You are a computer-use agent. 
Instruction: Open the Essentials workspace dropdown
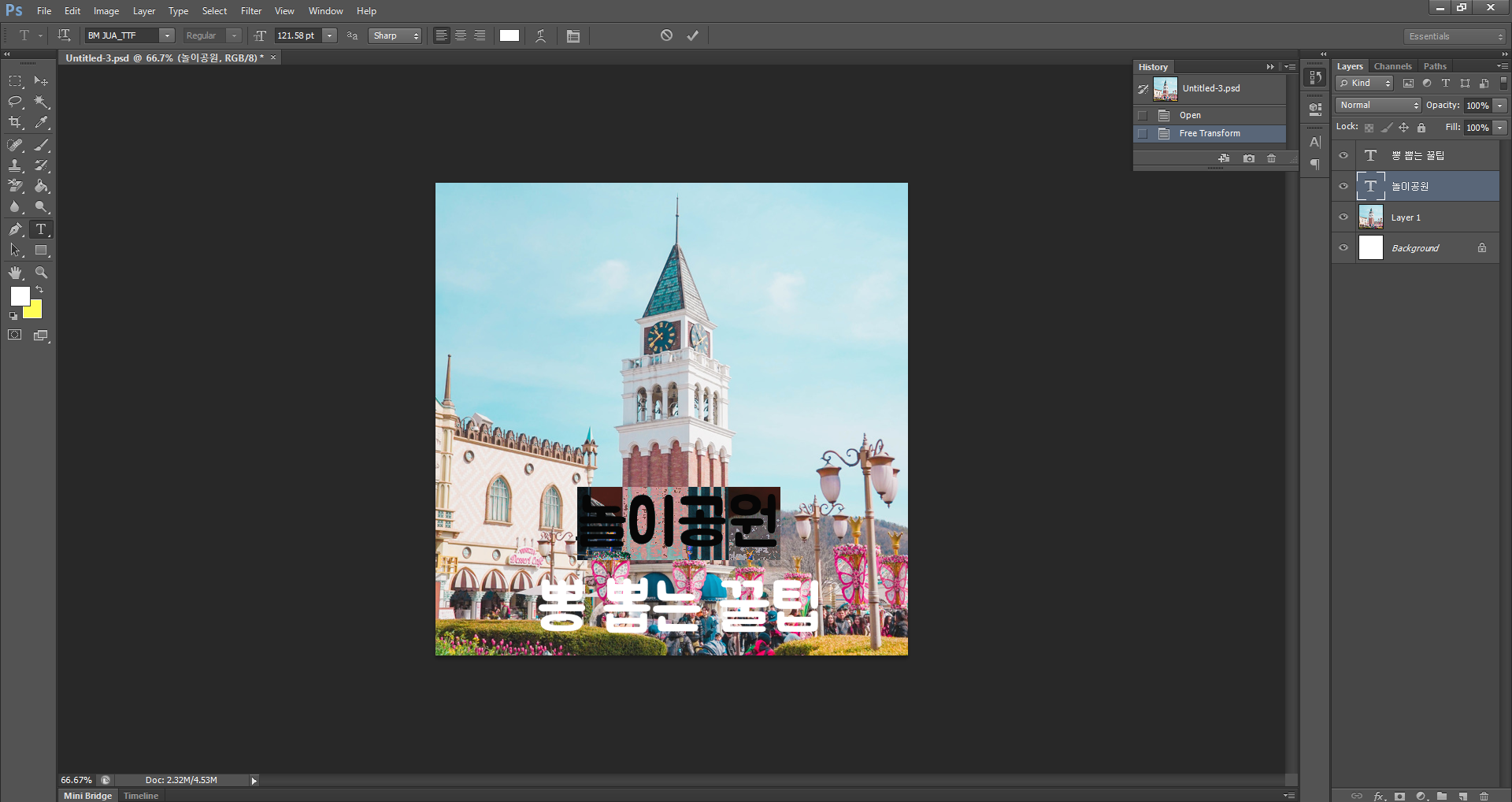(1455, 36)
